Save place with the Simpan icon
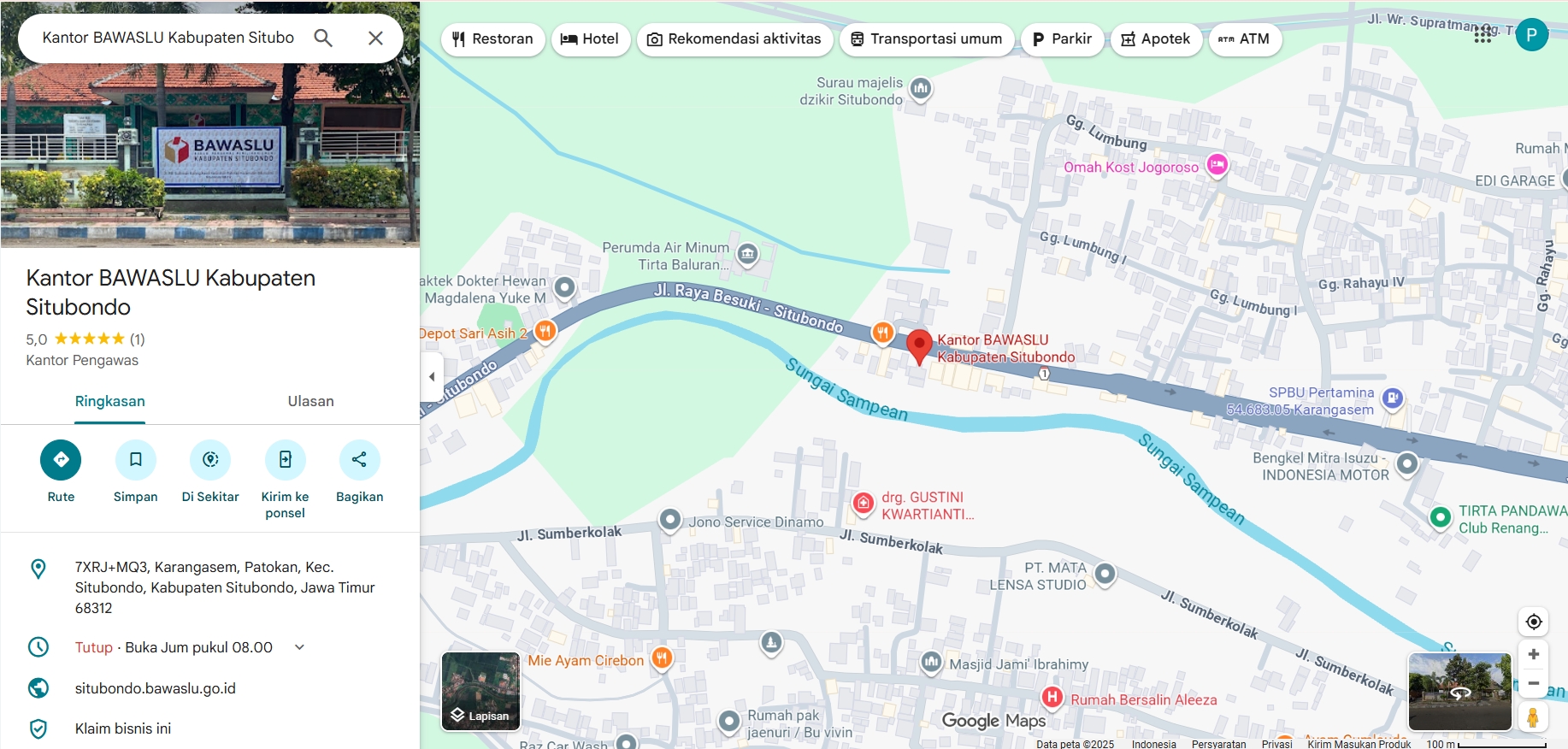 click(x=135, y=459)
